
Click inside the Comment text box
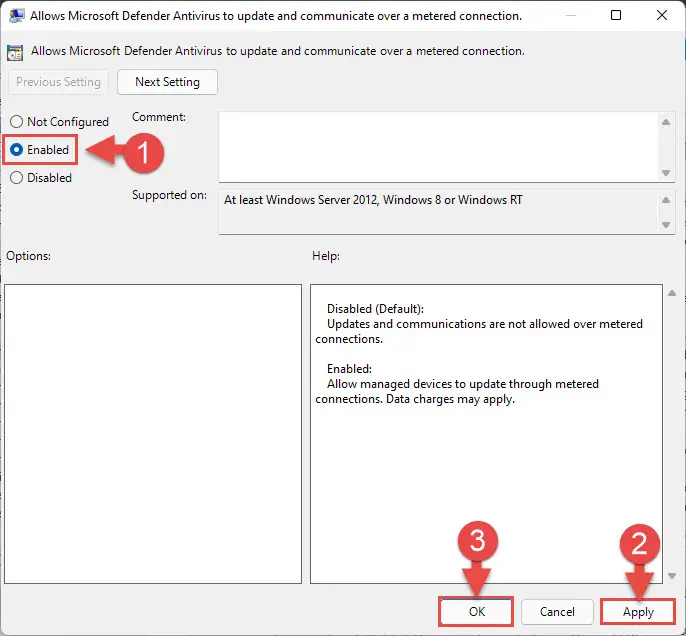point(438,147)
